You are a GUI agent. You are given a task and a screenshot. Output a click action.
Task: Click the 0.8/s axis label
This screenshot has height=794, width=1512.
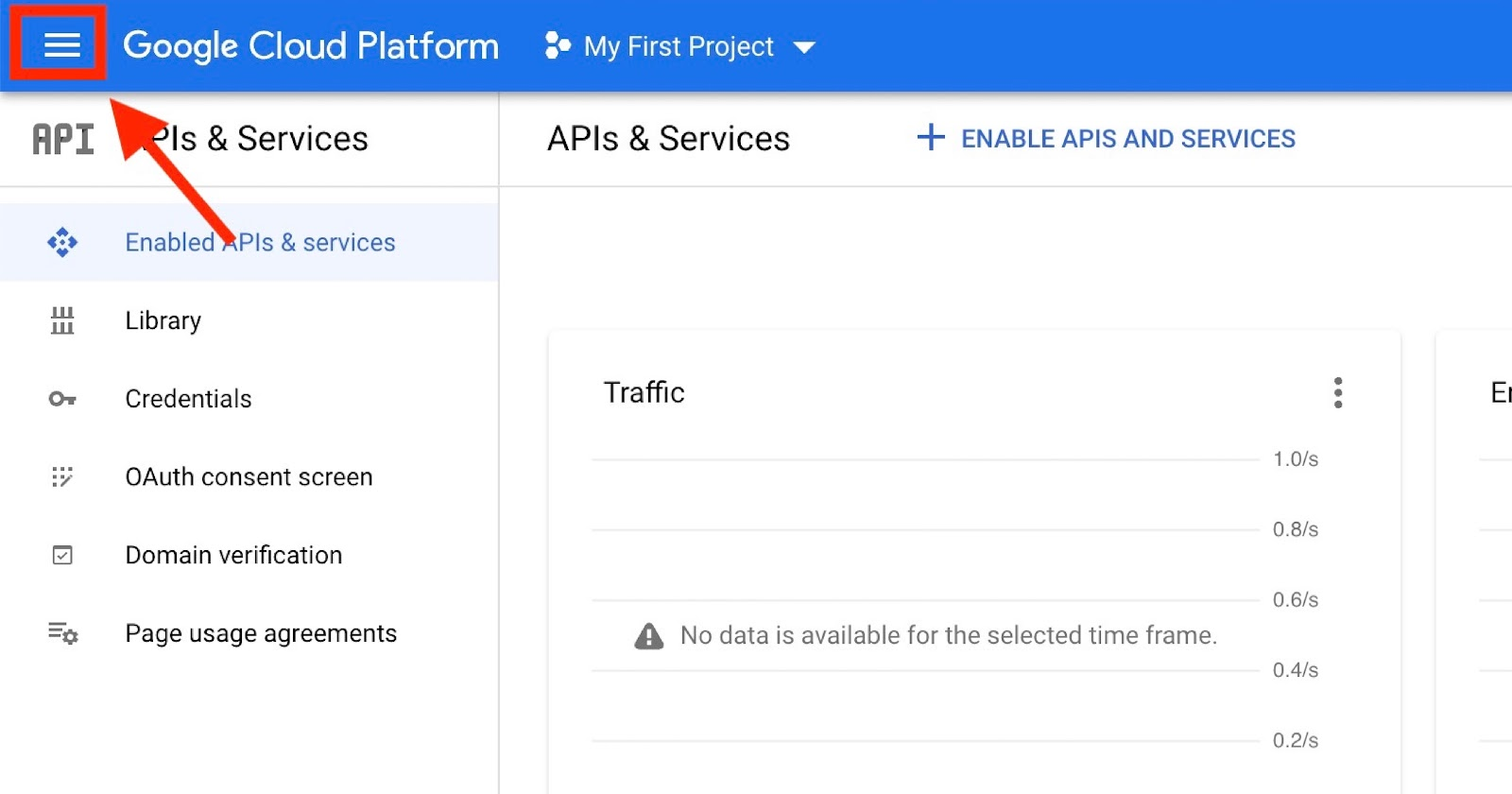pos(1296,529)
